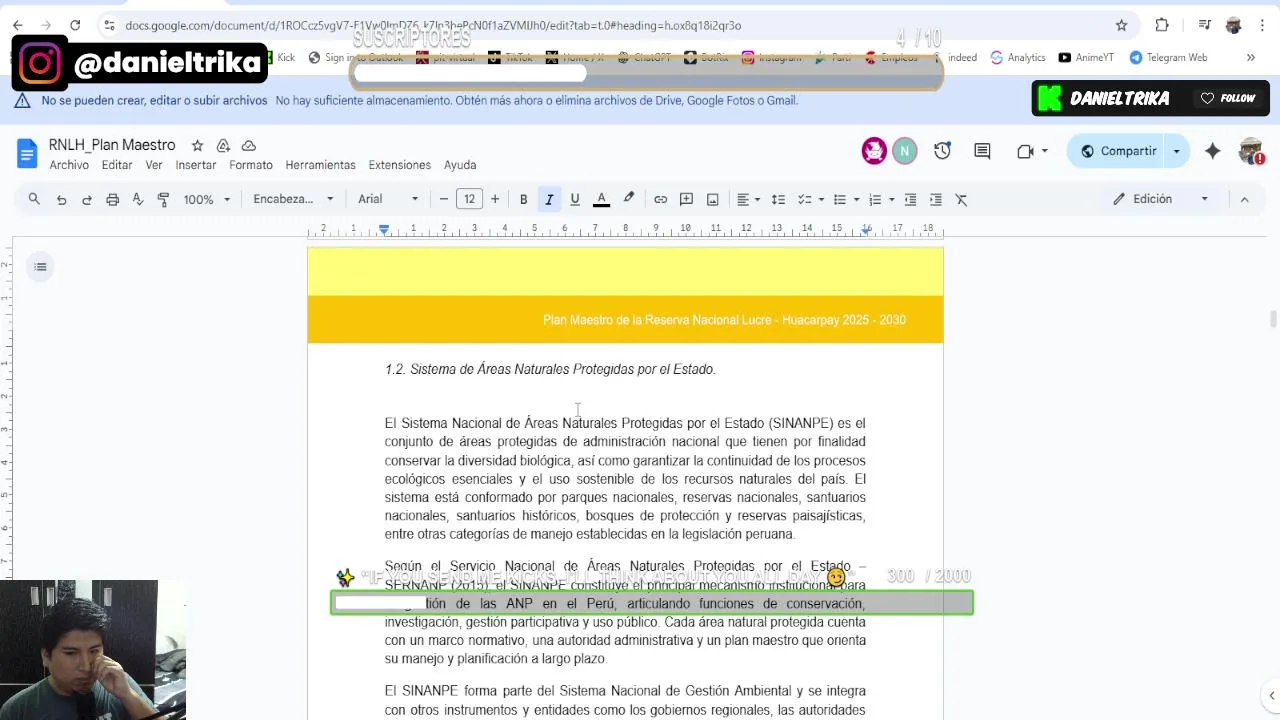Run spelling and grammar check
Image resolution: width=1280 pixels, height=720 pixels.
(x=138, y=199)
